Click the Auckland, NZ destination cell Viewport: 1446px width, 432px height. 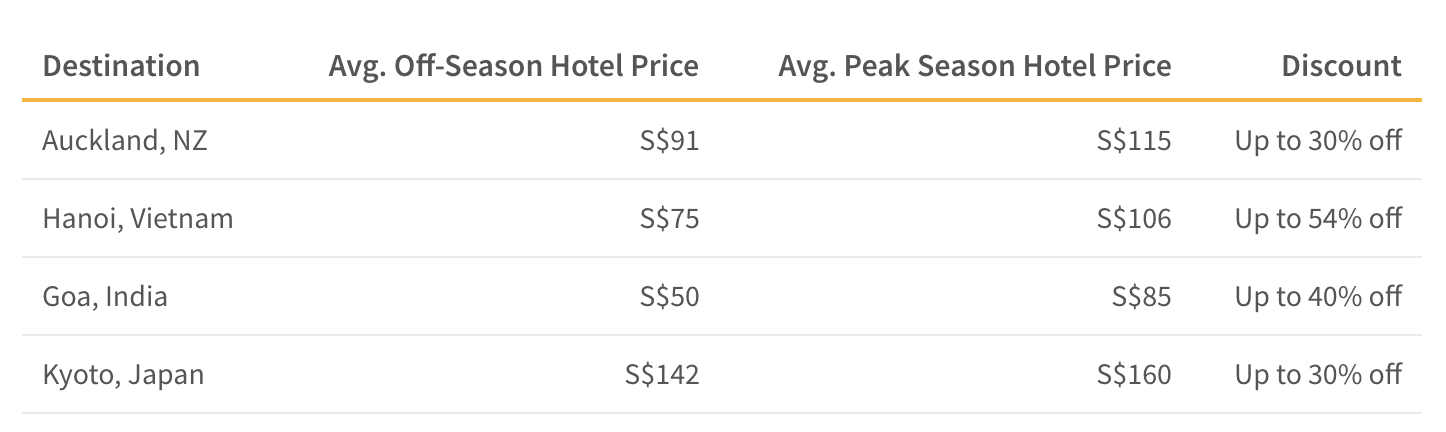[125, 141]
